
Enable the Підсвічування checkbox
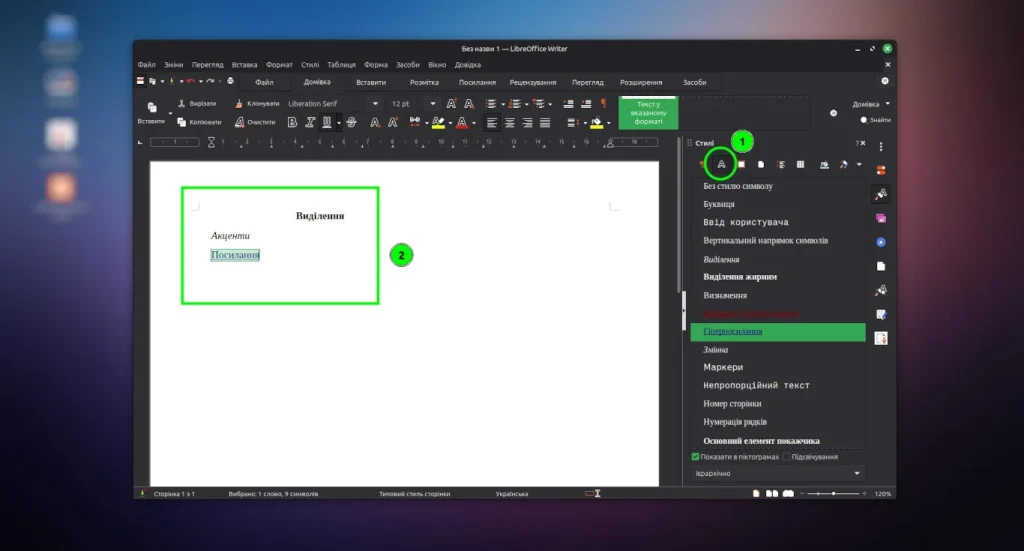click(787, 457)
